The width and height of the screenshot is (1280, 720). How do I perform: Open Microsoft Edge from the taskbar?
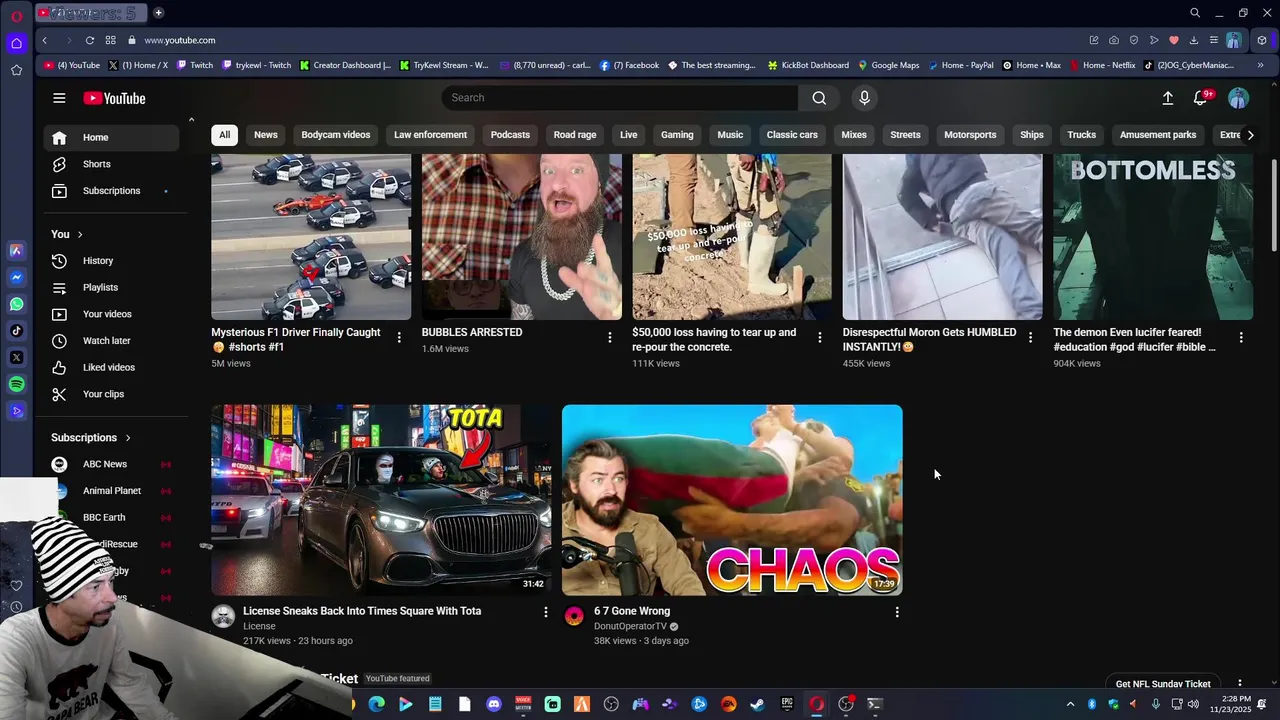pyautogui.click(x=376, y=704)
